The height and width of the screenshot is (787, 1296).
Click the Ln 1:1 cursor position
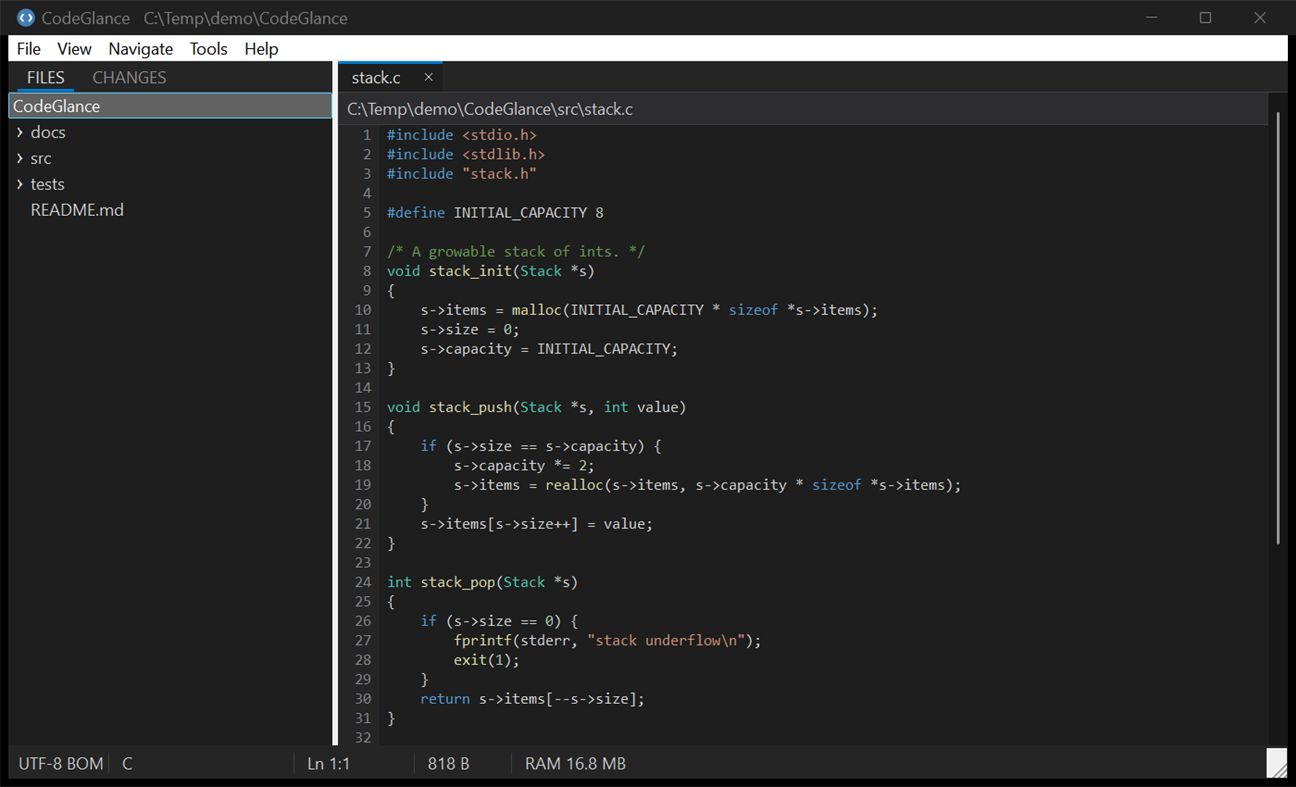coord(329,764)
